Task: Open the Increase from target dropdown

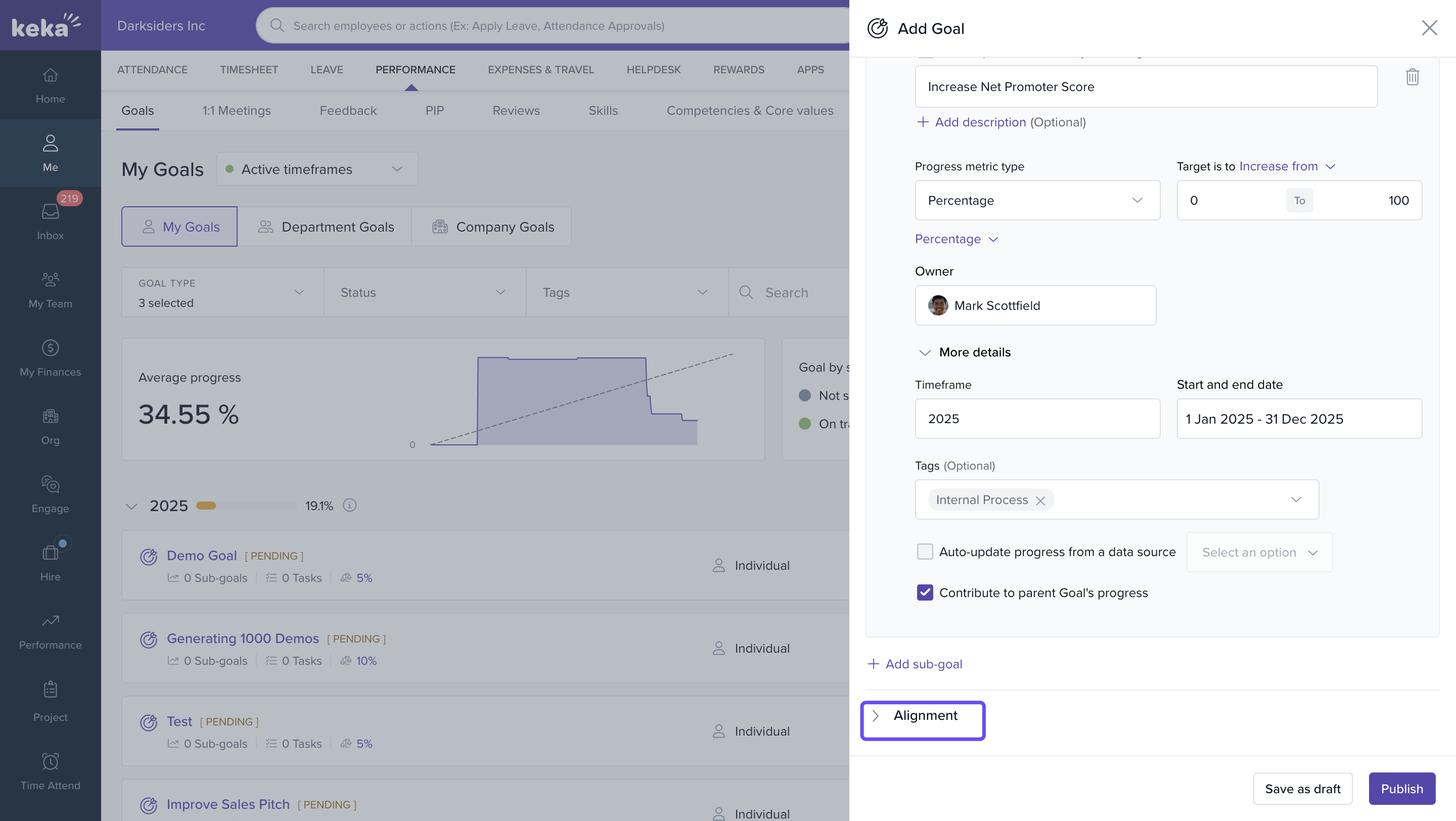Action: pos(1287,166)
